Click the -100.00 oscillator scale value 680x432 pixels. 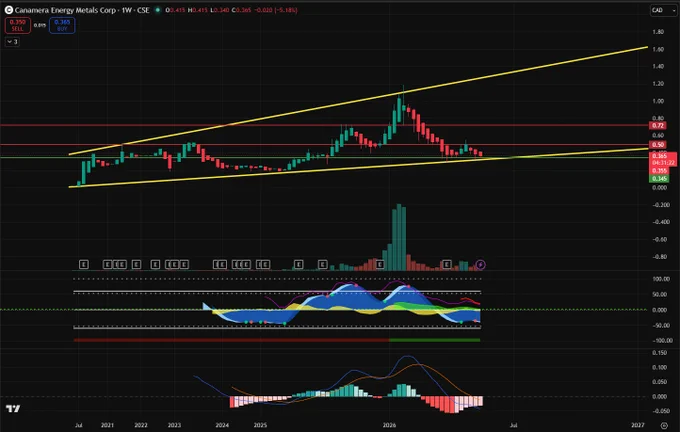(x=662, y=341)
